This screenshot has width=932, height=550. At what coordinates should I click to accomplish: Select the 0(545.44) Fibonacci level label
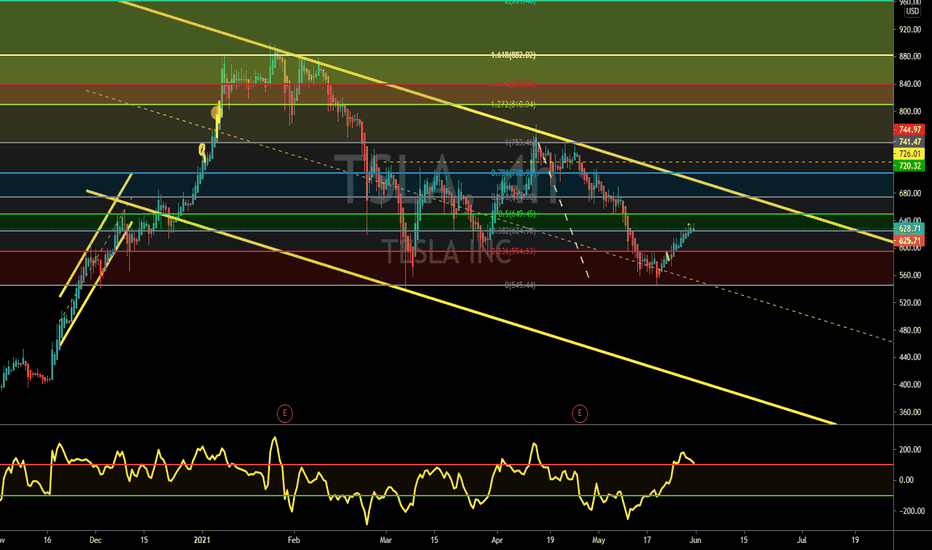pyautogui.click(x=520, y=285)
